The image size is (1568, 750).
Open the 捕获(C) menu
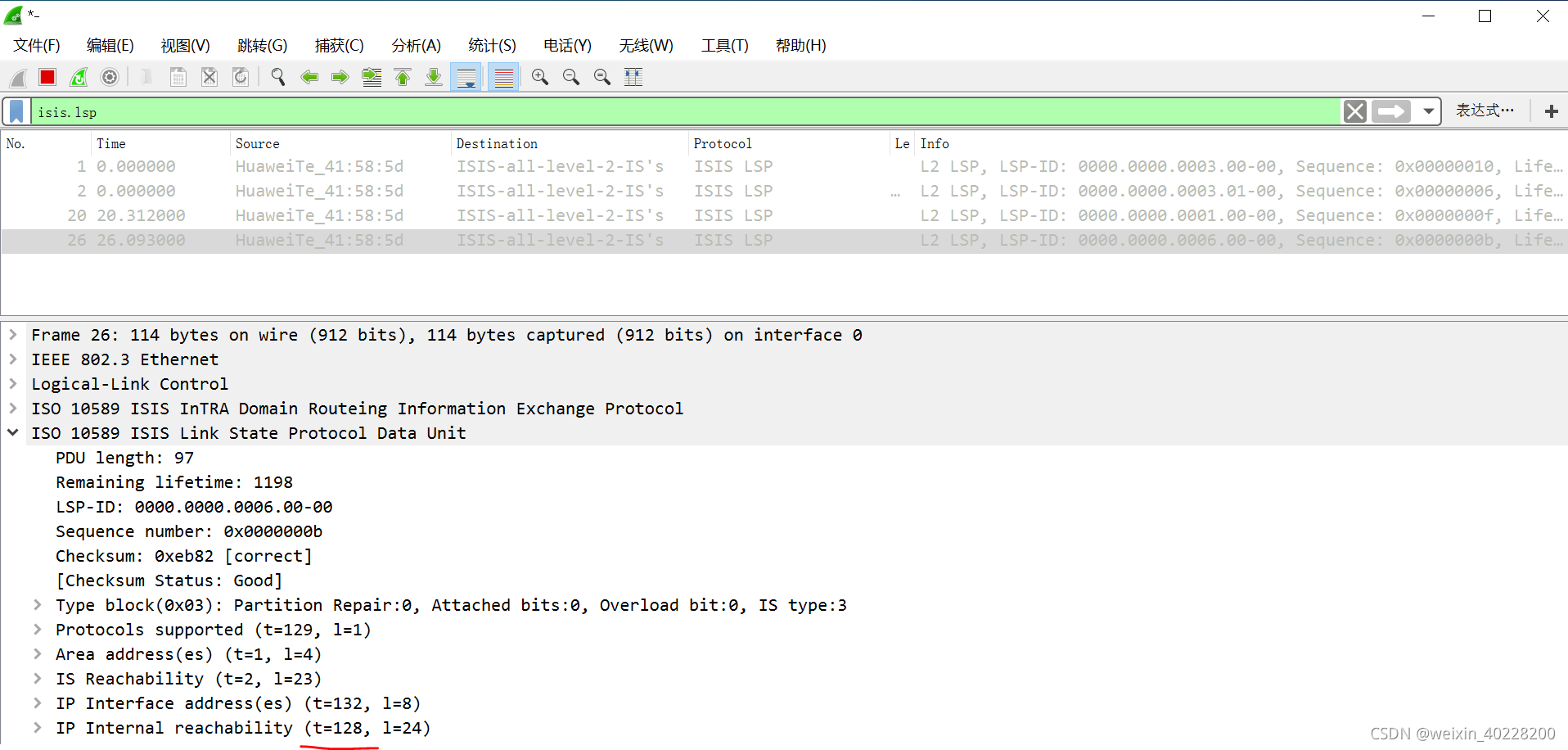(340, 46)
